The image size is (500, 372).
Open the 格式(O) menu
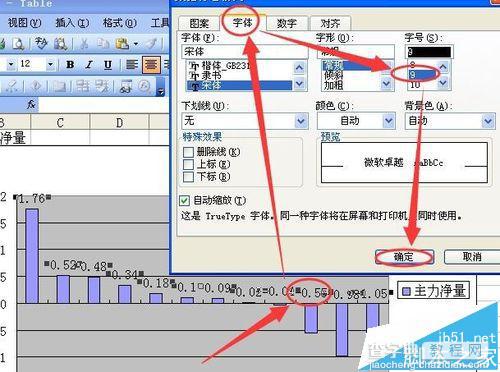click(120, 23)
